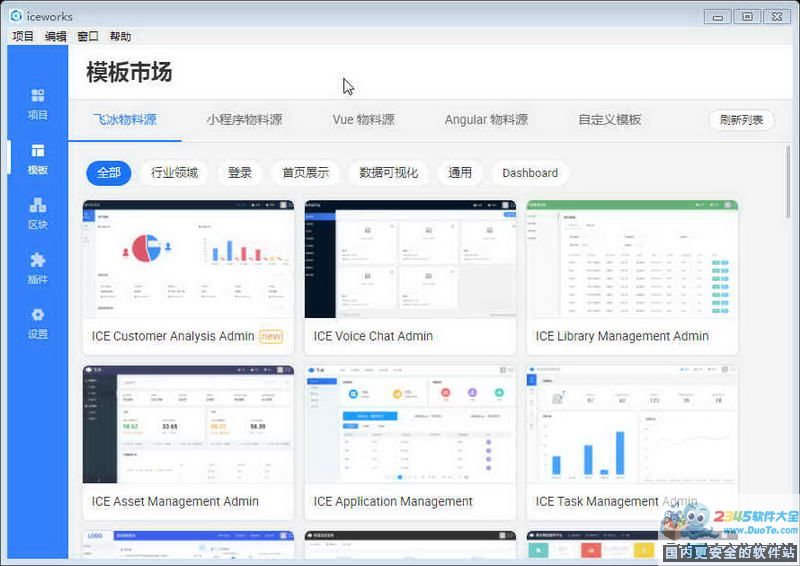Switch to the Angular 物料源 tab

tap(486, 119)
